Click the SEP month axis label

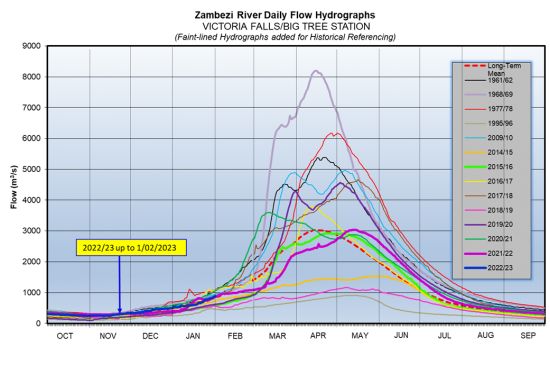click(x=528, y=336)
